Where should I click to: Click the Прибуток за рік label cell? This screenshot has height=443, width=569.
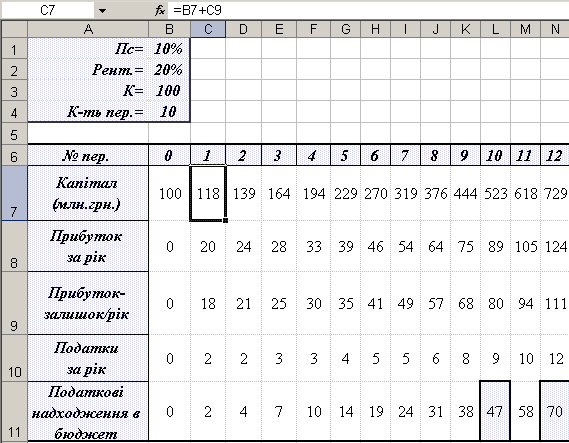(88, 246)
